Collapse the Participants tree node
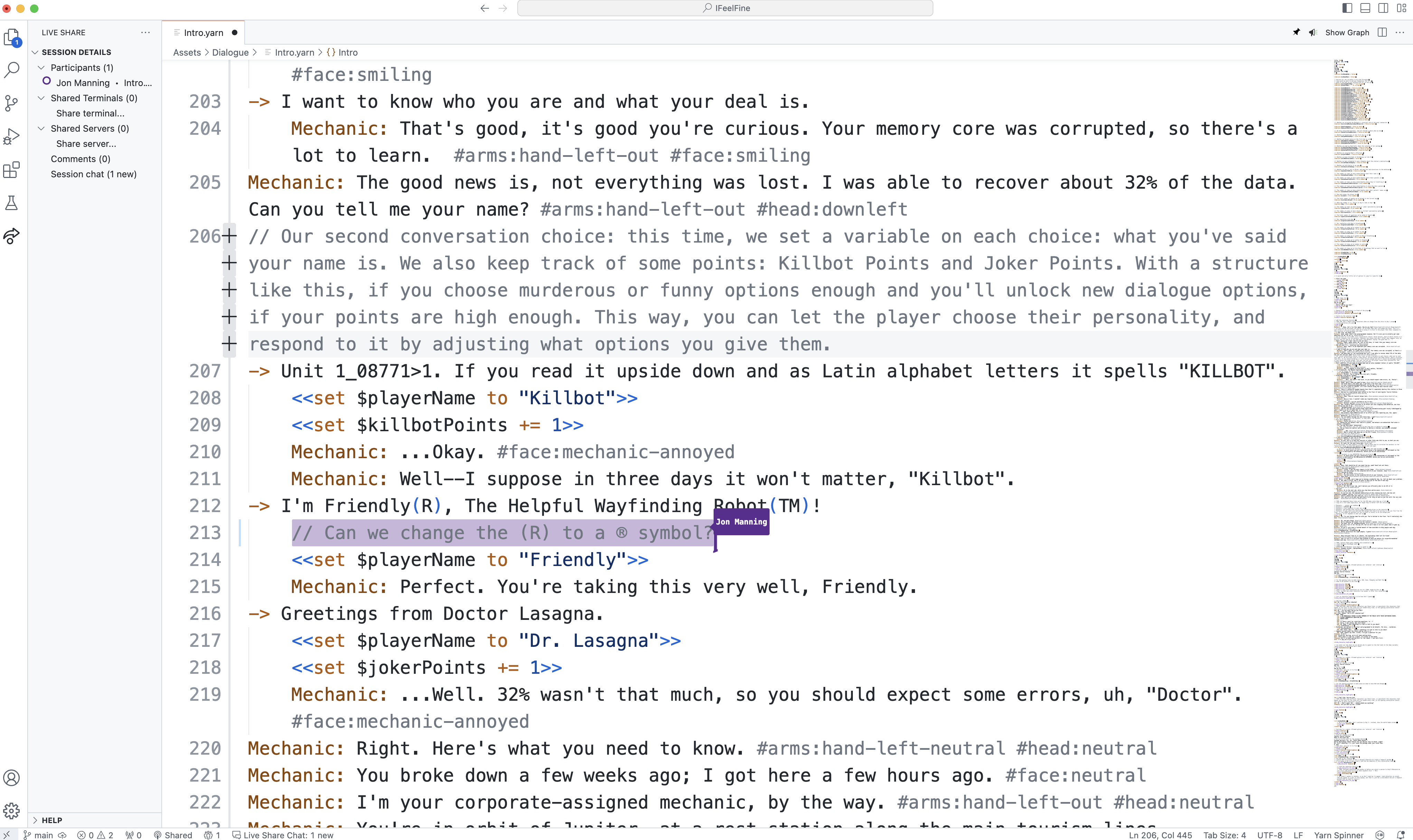Screen dimensions: 1413x840 pyautogui.click(x=41, y=67)
